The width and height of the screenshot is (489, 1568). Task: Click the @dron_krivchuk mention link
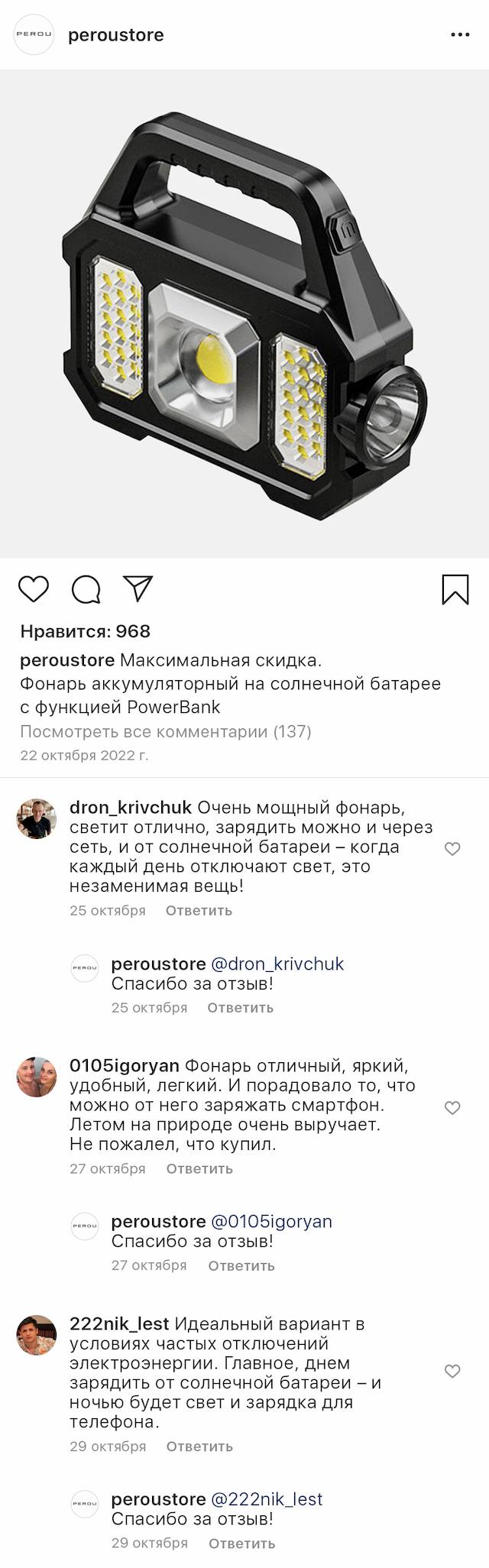point(277,964)
